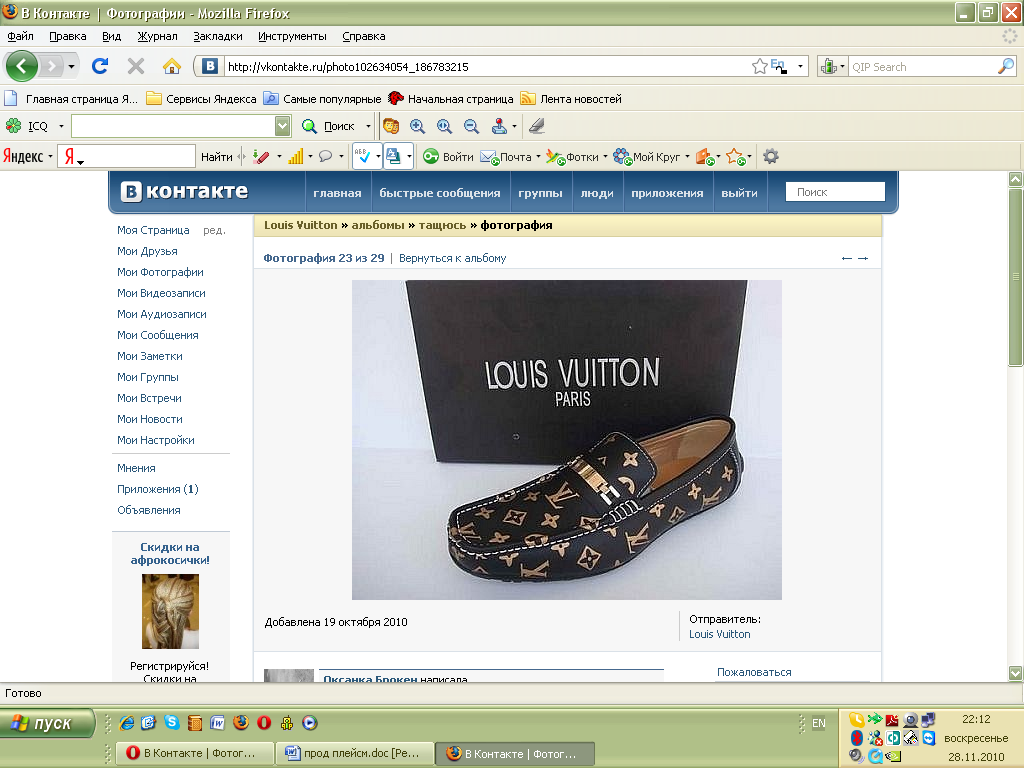Open the Журнал menu
The width and height of the screenshot is (1024, 768).
pos(157,37)
